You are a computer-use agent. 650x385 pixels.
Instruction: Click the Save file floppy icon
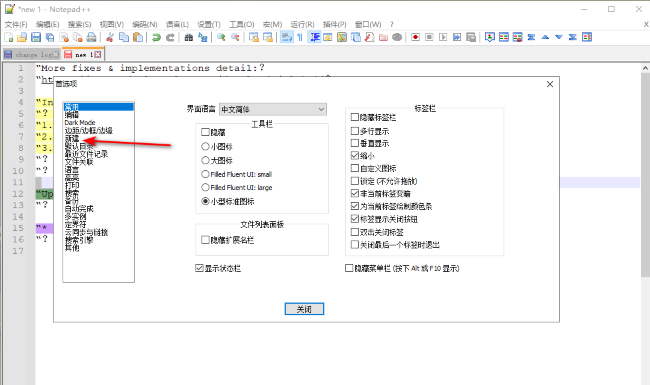[x=36, y=37]
